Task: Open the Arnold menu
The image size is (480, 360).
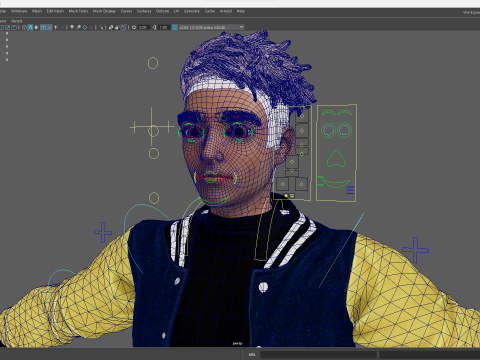Action: (x=226, y=11)
